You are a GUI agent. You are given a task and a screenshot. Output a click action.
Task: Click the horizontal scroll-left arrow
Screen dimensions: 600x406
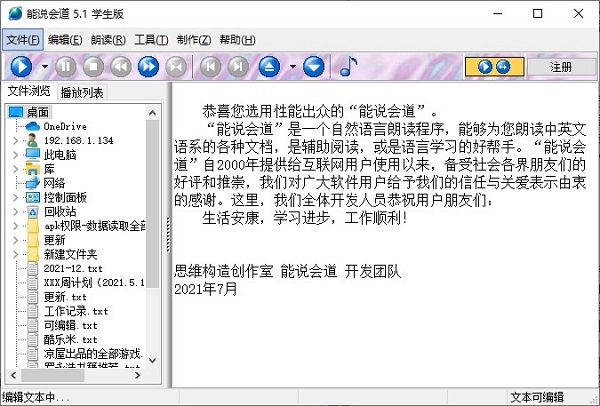tap(13, 375)
